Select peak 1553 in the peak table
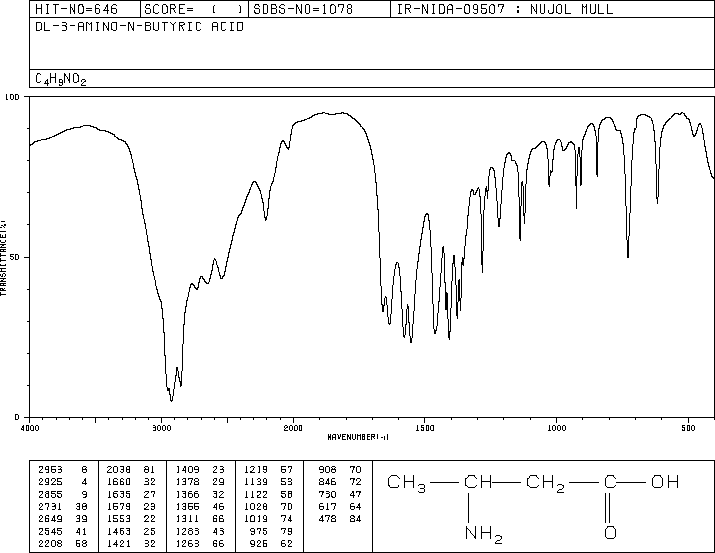This screenshot has height=553, width=715. coord(119,519)
